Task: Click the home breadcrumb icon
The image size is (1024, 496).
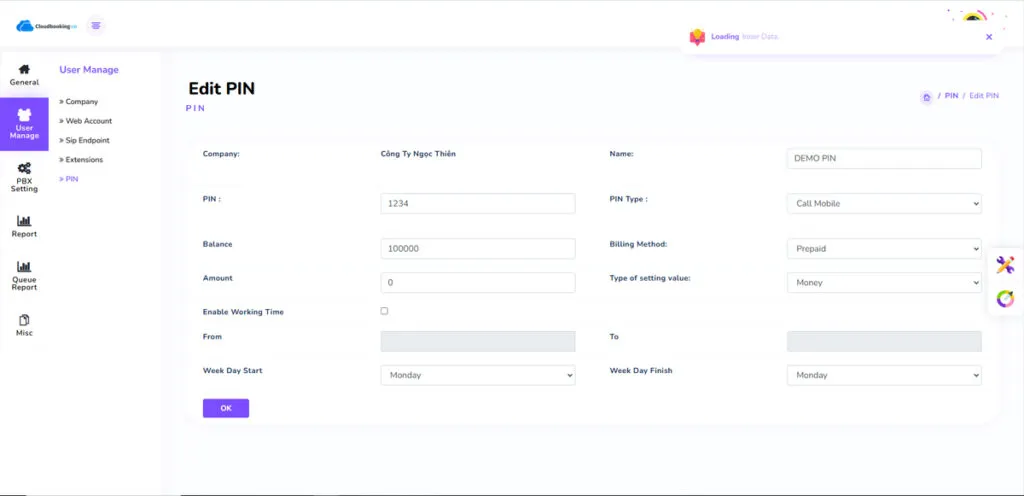Action: tap(926, 97)
